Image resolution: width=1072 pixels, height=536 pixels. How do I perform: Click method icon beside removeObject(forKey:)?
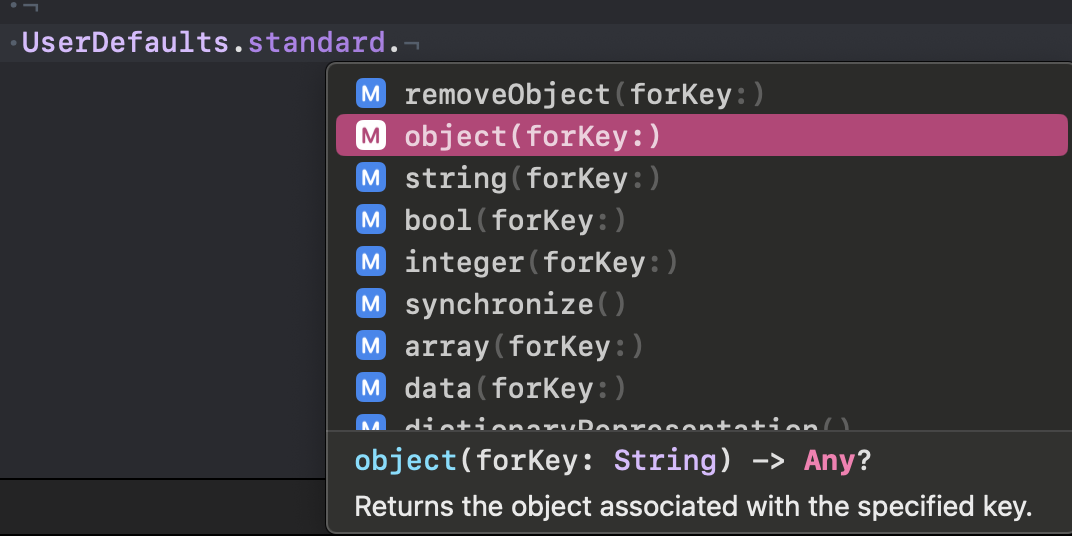(x=371, y=94)
